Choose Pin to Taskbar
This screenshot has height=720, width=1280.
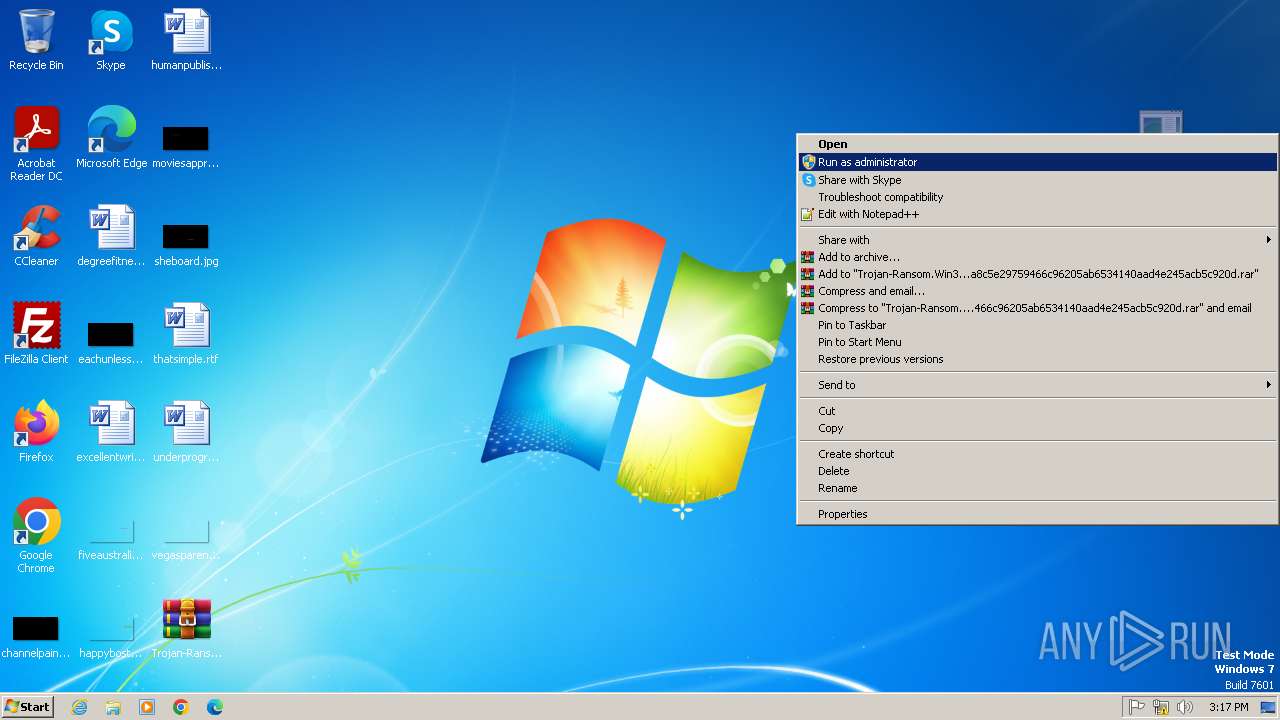pos(1037,325)
